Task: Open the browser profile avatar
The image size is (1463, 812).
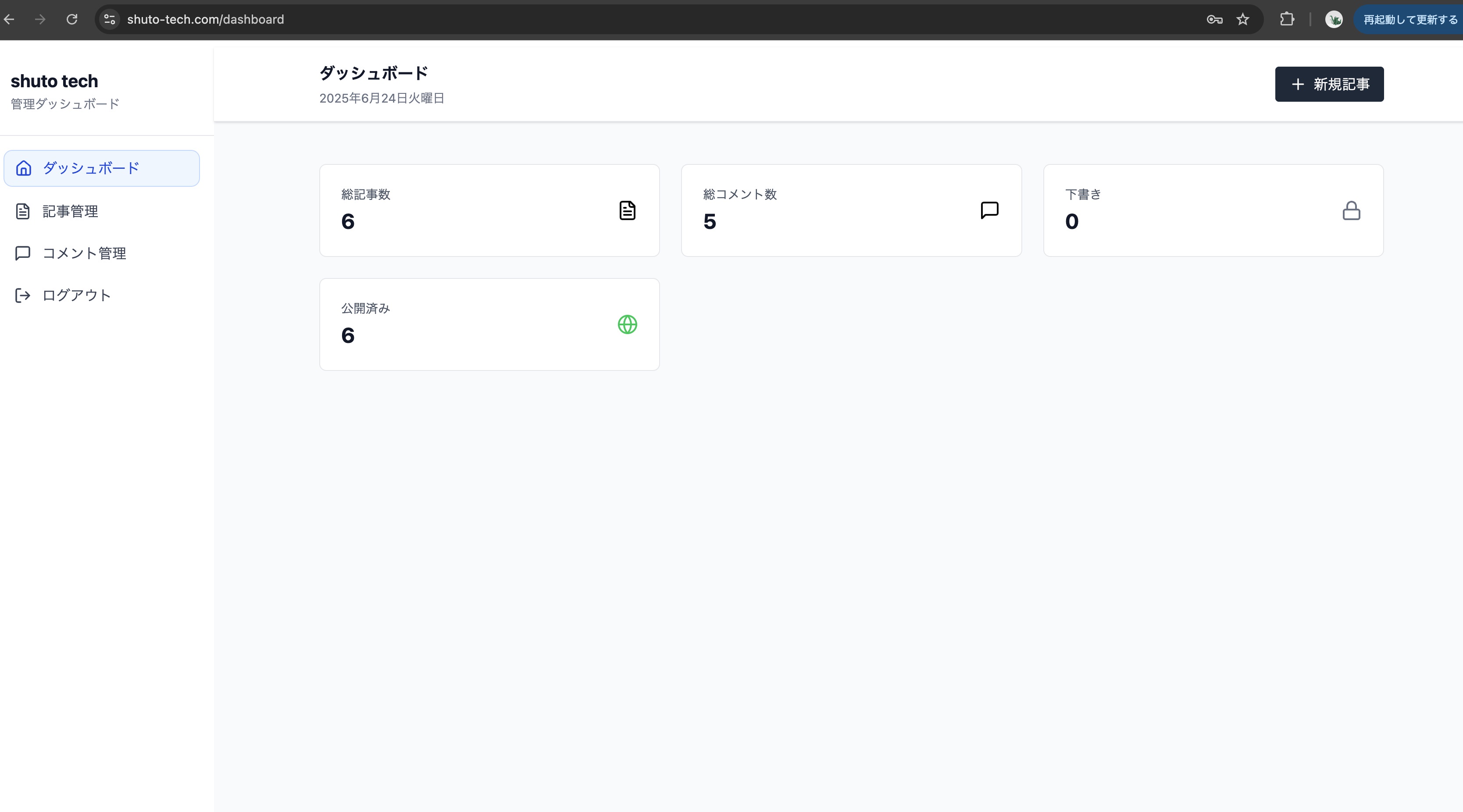Action: (x=1334, y=19)
